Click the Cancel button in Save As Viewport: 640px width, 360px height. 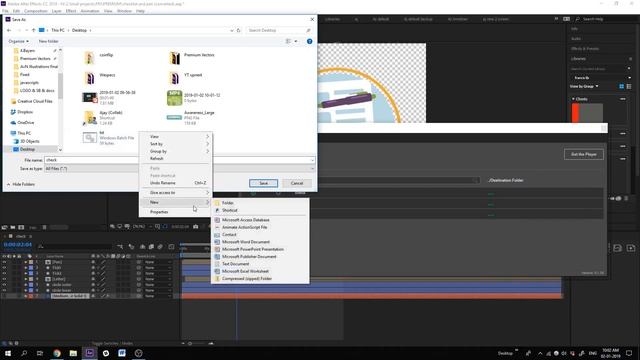[297, 183]
